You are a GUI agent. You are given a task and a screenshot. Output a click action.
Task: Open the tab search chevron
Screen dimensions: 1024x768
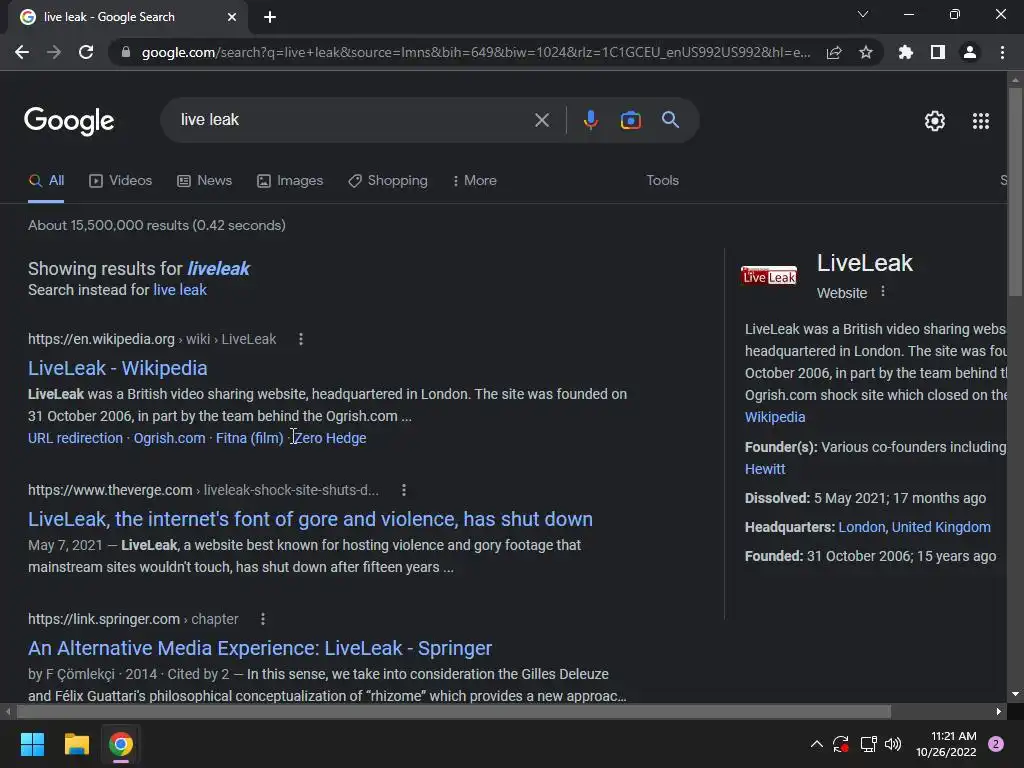coord(863,14)
